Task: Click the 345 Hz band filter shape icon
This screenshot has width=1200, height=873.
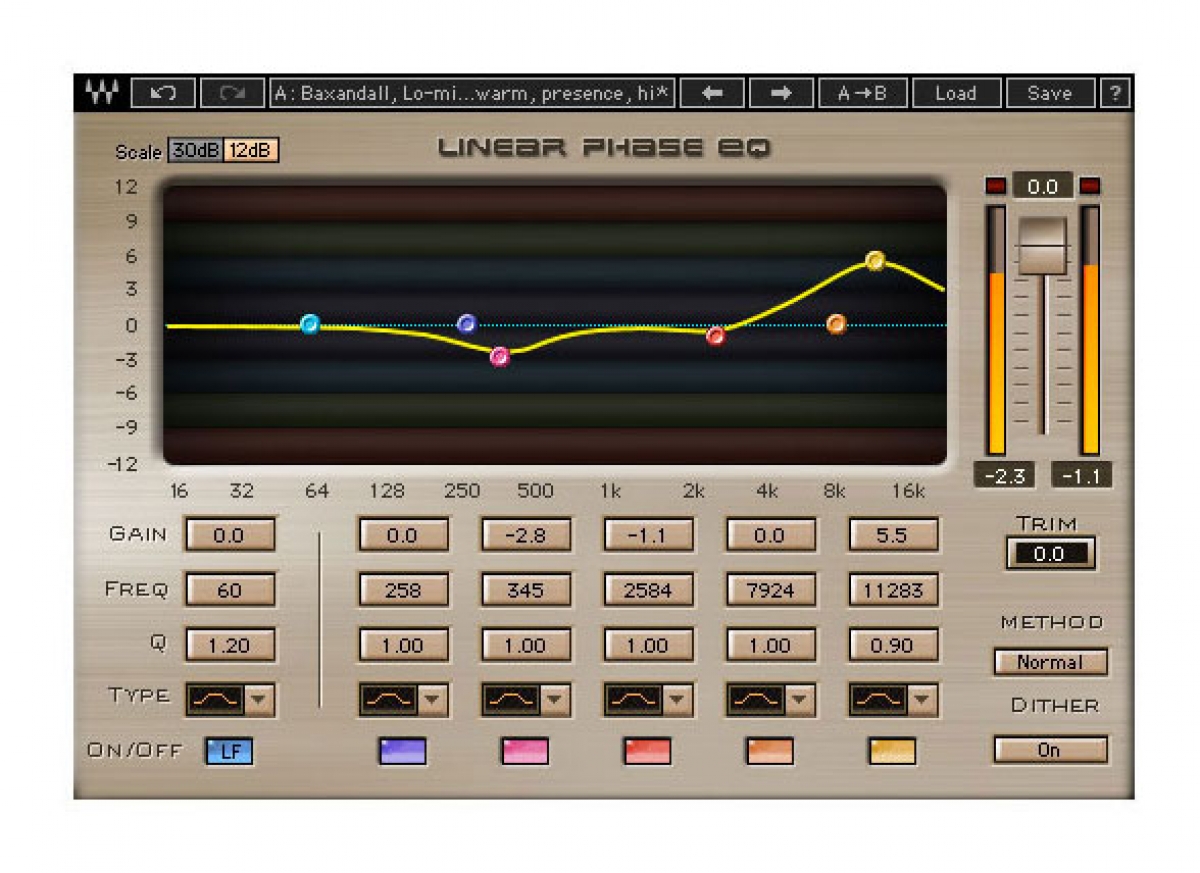Action: coord(510,700)
